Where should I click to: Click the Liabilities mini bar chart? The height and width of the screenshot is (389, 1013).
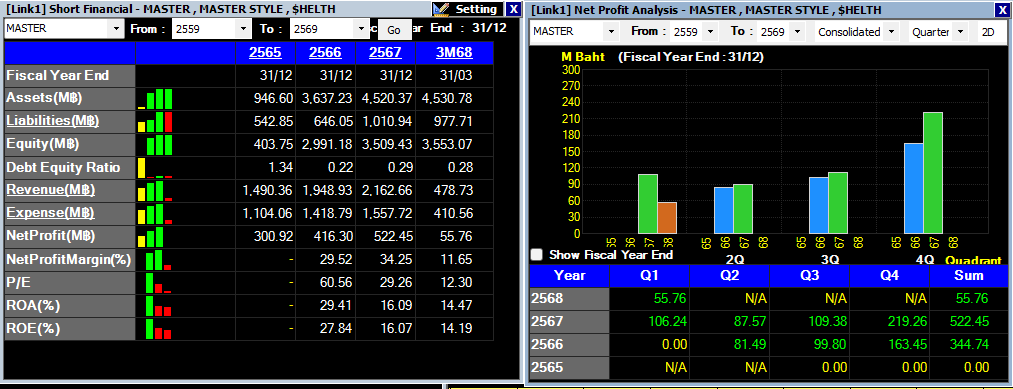(x=155, y=121)
